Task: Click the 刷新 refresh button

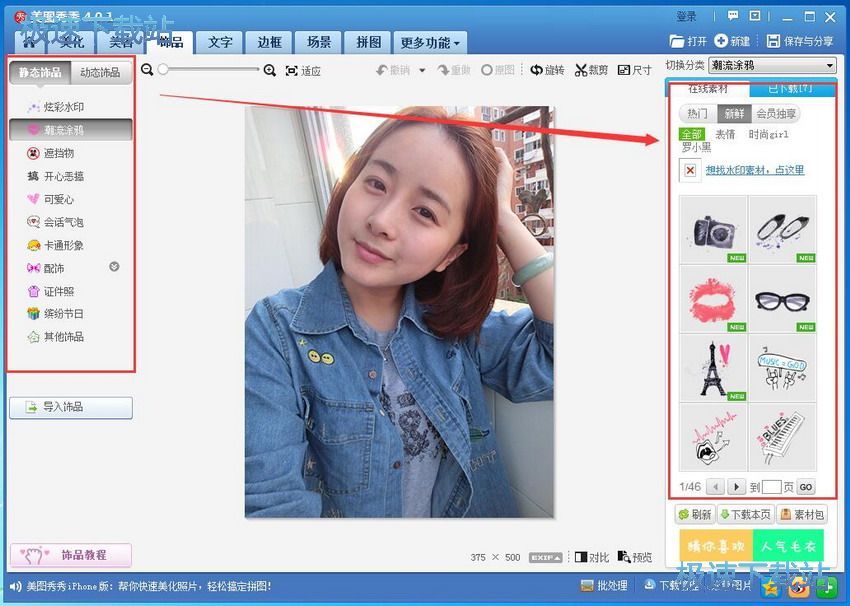Action: [x=694, y=514]
